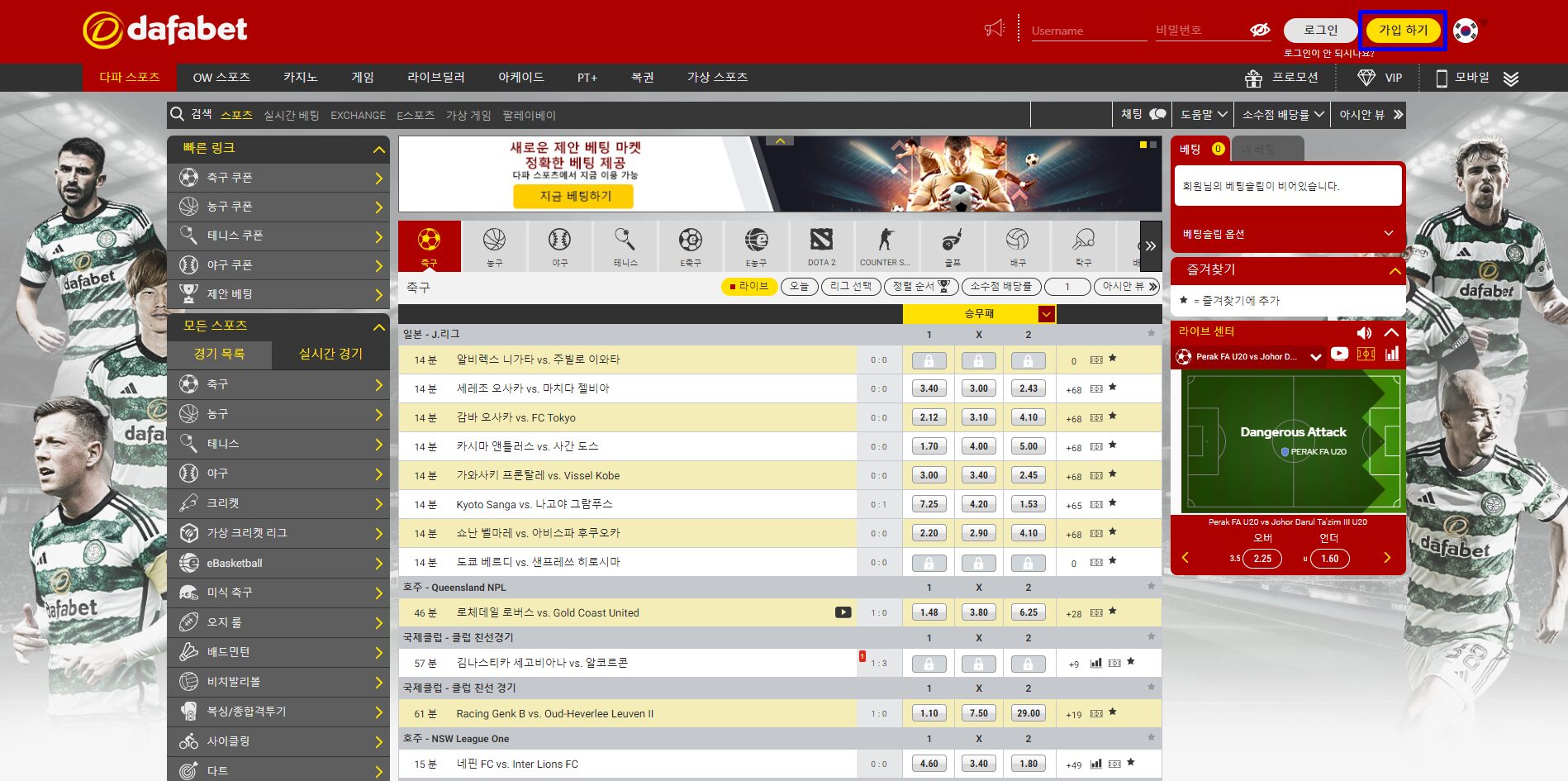Image resolution: width=1568 pixels, height=781 pixels.
Task: Open the golf sport category
Action: pyautogui.click(x=952, y=245)
